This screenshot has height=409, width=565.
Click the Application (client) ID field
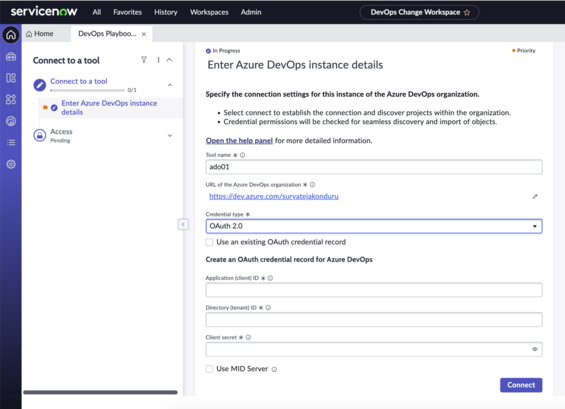[374, 290]
